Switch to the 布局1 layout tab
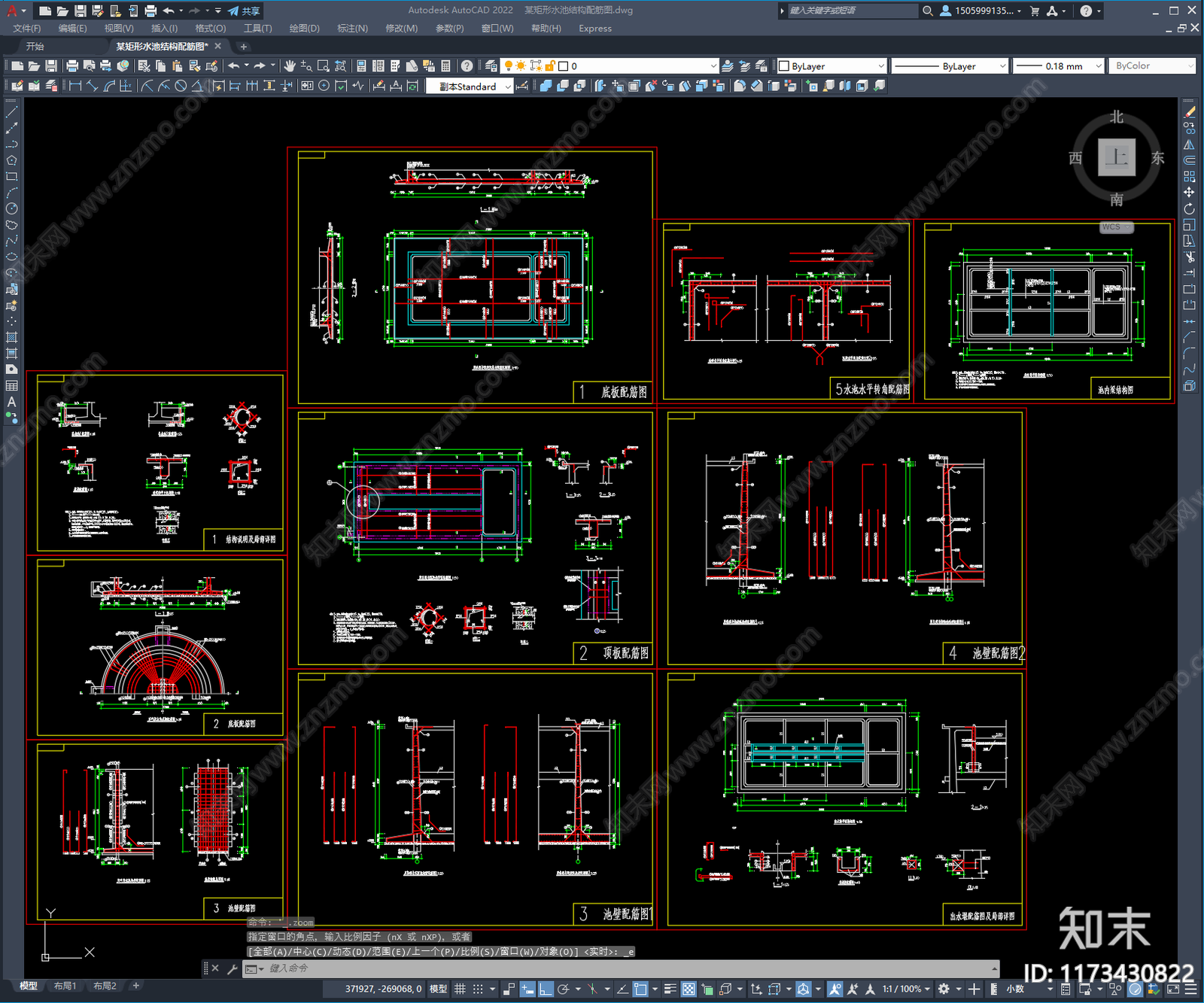1204x1003 pixels. coord(65,986)
